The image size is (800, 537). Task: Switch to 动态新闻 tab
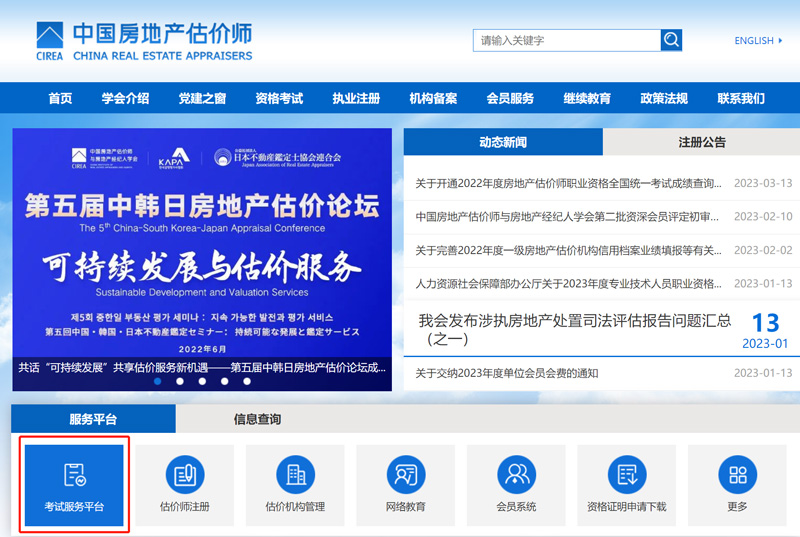point(503,142)
